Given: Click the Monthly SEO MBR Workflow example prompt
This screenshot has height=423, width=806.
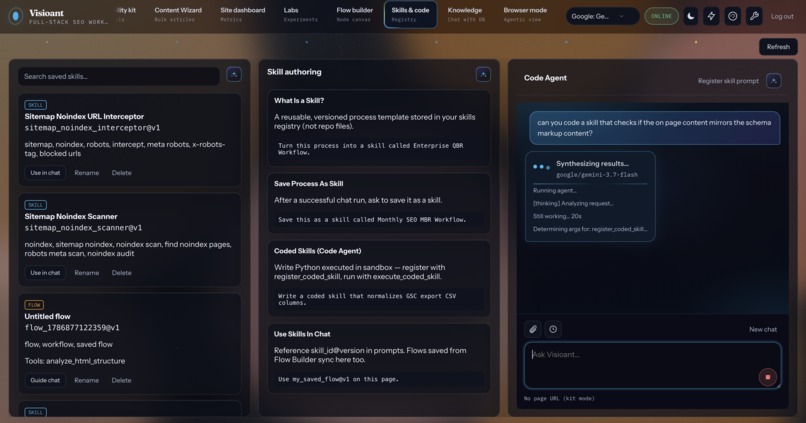Looking at the screenshot, I should (379, 219).
